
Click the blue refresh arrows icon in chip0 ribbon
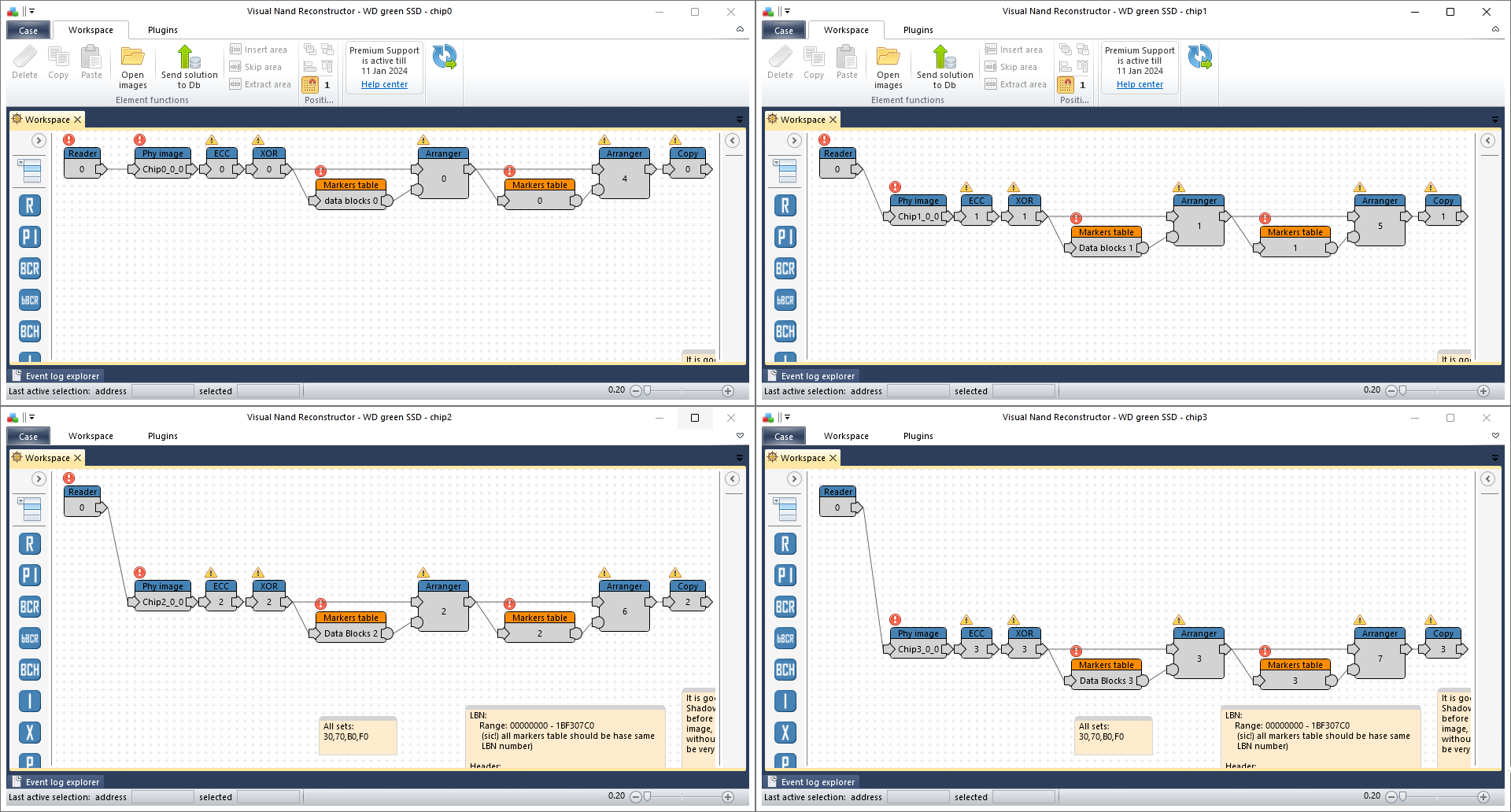pyautogui.click(x=445, y=57)
